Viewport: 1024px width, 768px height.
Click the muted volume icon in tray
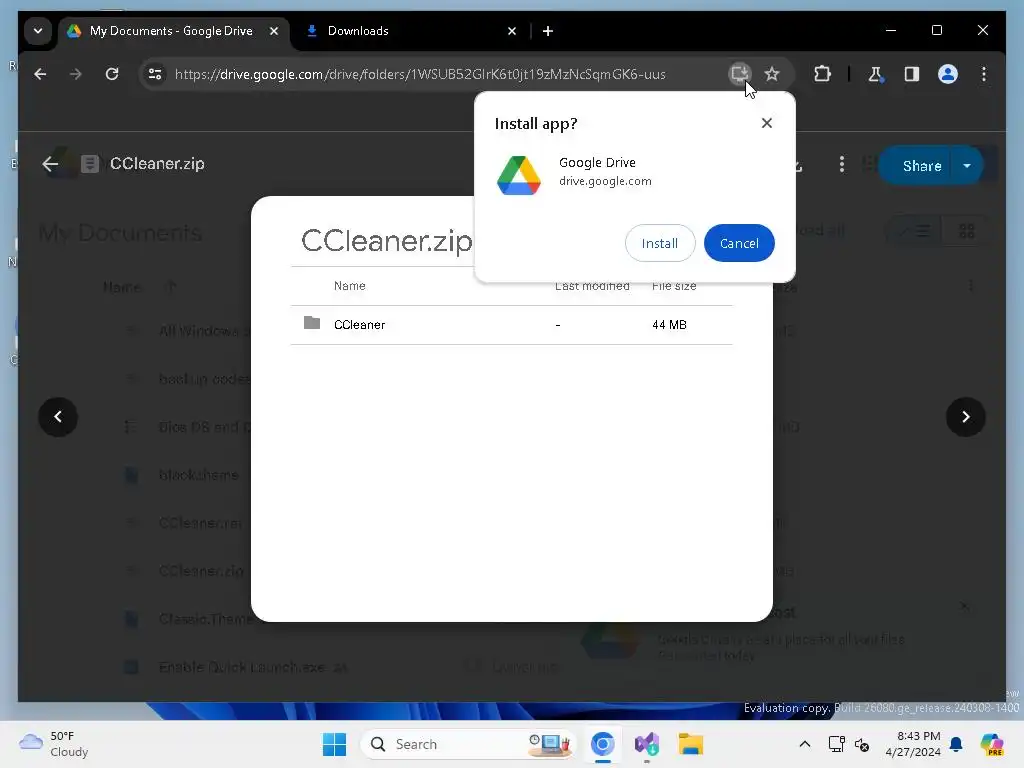point(861,744)
